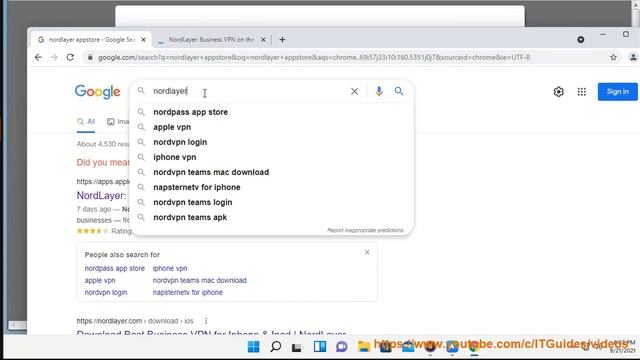Open a new browser tab
640x360 pixels.
(282, 40)
